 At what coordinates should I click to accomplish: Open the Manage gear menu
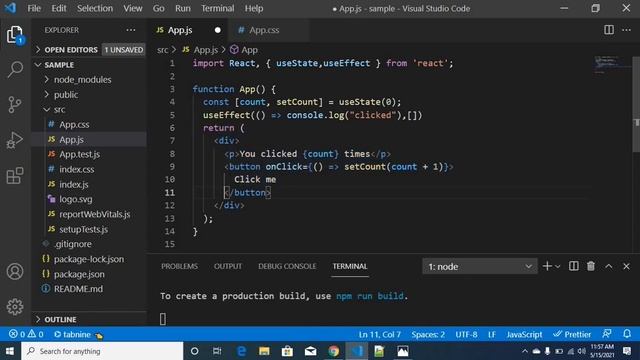pyautogui.click(x=15, y=307)
